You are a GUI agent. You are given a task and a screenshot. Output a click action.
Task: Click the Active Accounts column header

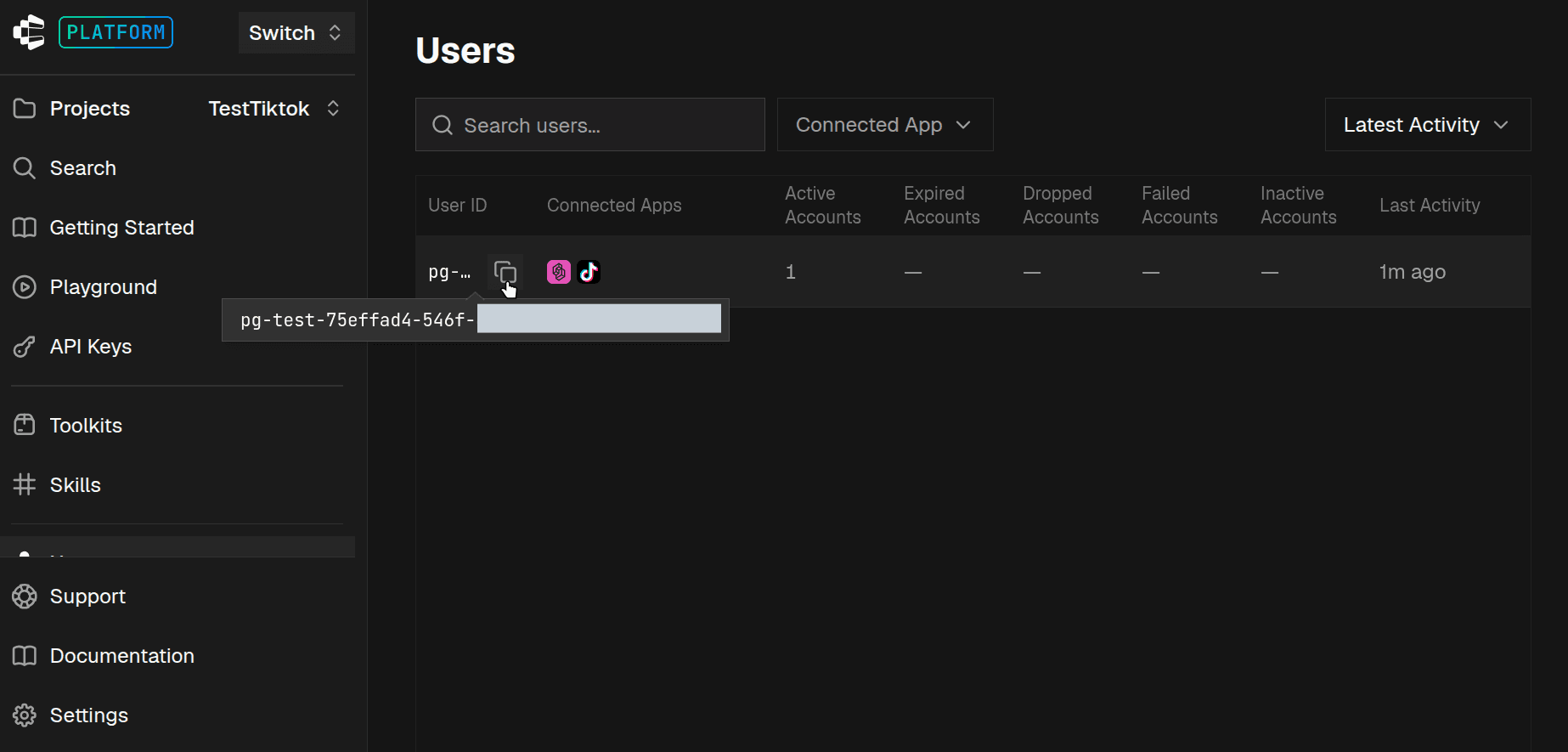[x=823, y=206]
